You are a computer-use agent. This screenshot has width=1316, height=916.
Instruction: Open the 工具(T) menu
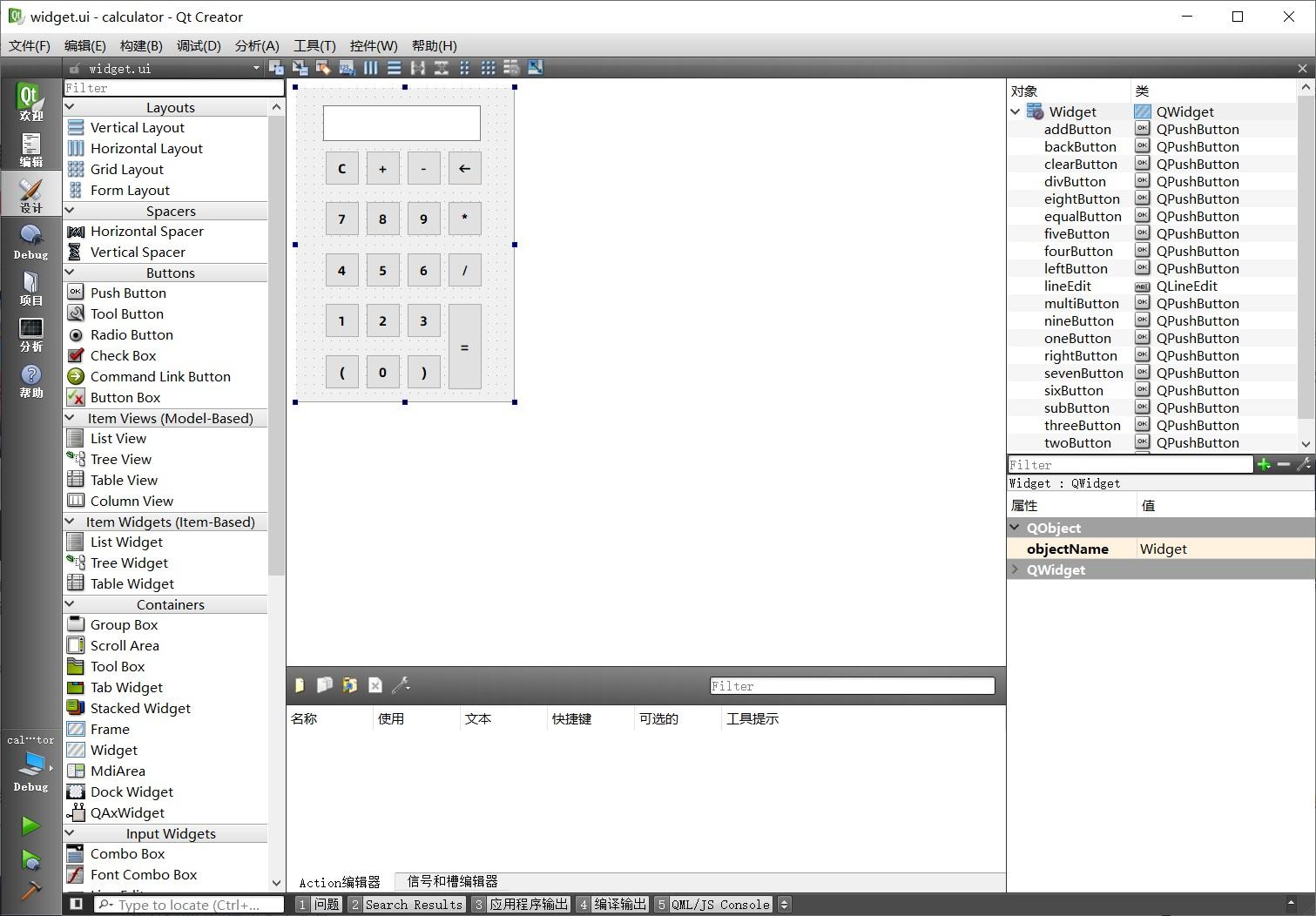click(314, 45)
